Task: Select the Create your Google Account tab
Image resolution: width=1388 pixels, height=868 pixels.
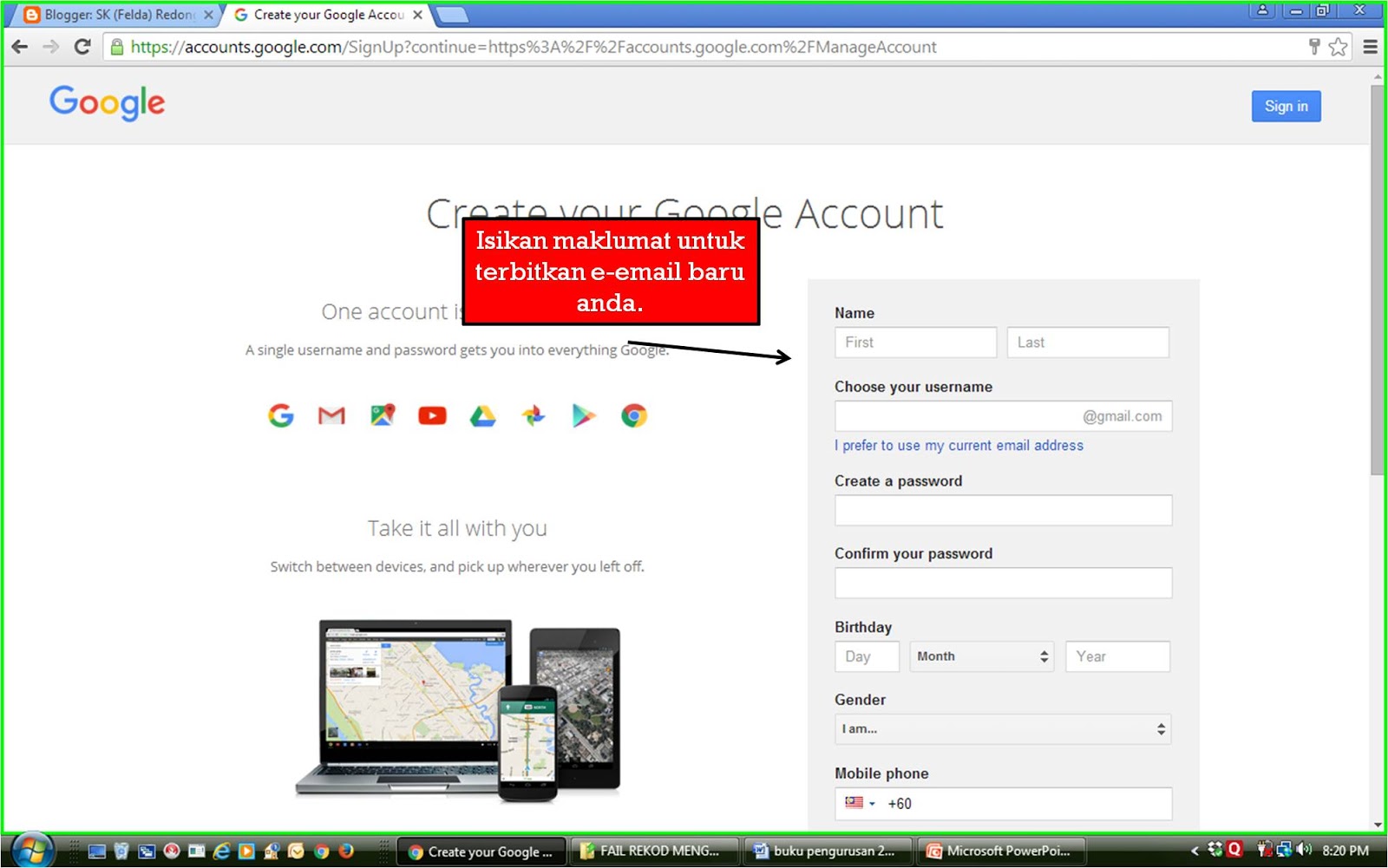Action: pyautogui.click(x=328, y=15)
